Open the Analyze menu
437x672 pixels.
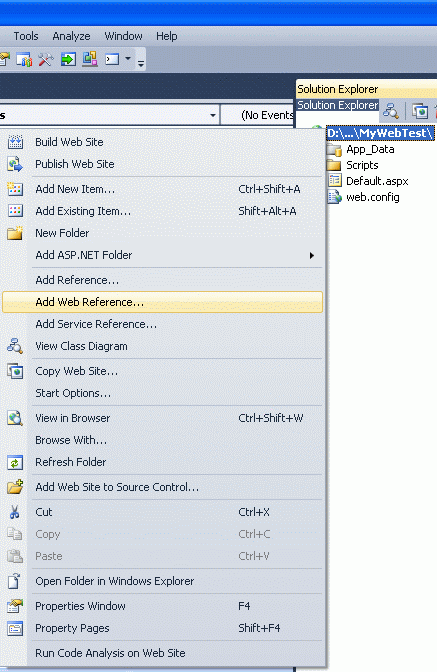point(71,36)
